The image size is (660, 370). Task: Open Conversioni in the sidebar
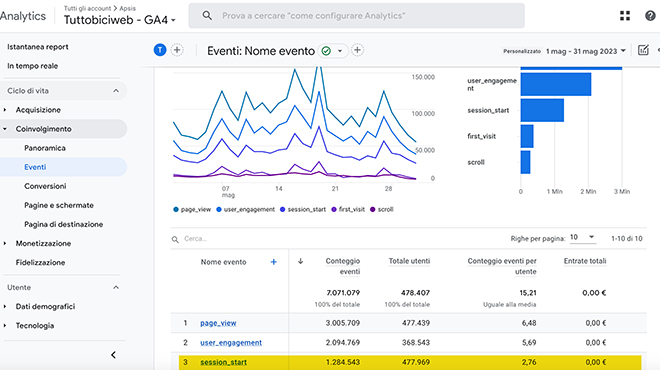click(45, 186)
